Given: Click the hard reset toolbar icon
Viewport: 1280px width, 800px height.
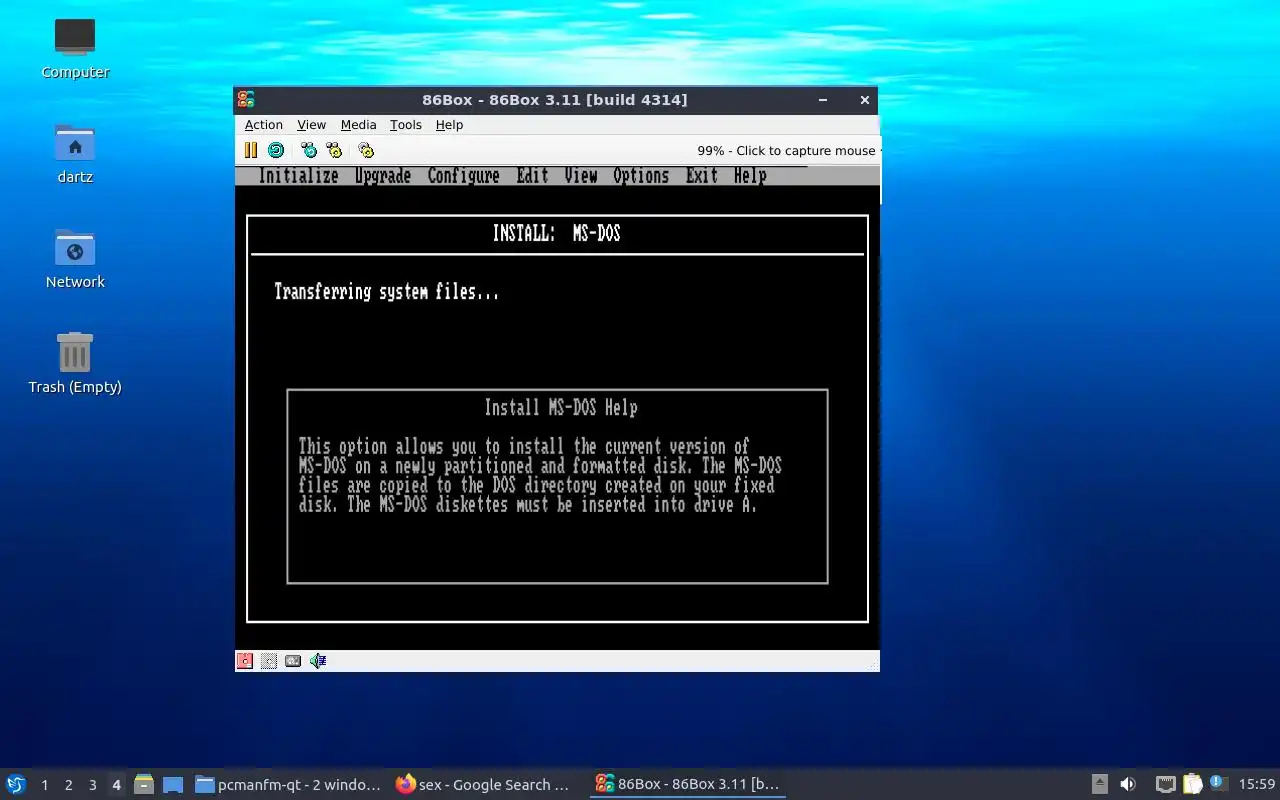Looking at the screenshot, I should coord(276,150).
